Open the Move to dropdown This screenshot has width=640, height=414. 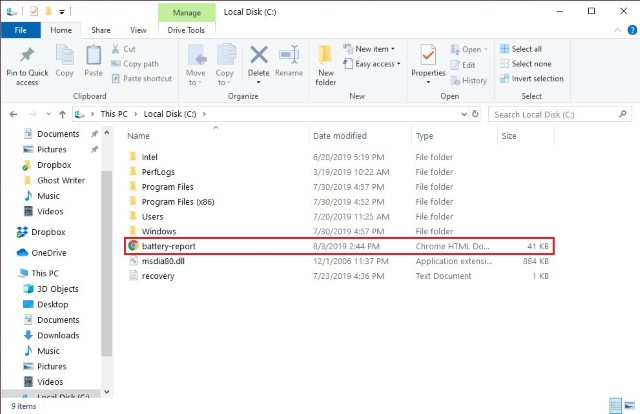pyautogui.click(x=196, y=65)
